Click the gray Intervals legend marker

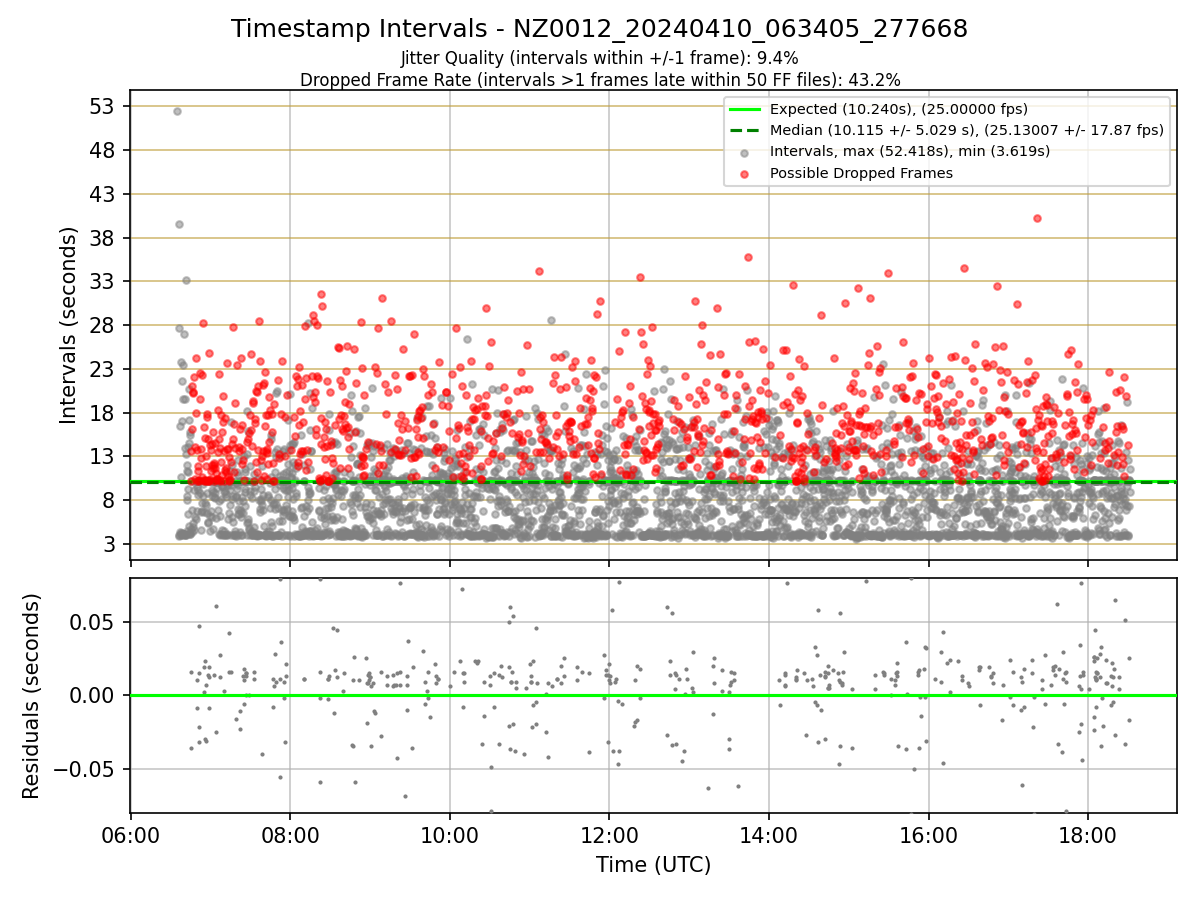coord(746,152)
